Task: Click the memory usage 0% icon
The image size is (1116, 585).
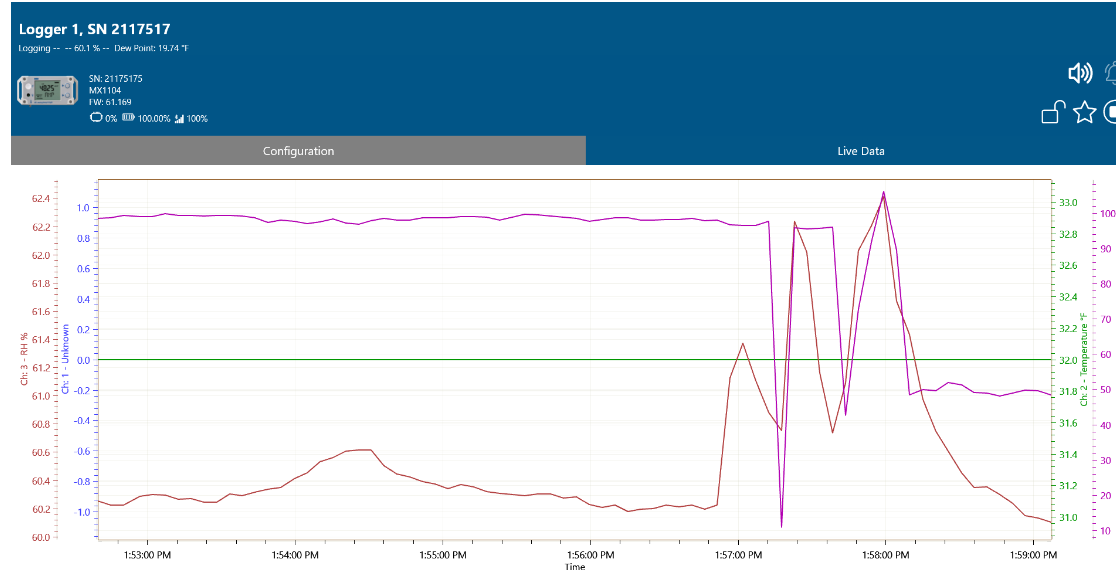Action: pos(96,118)
